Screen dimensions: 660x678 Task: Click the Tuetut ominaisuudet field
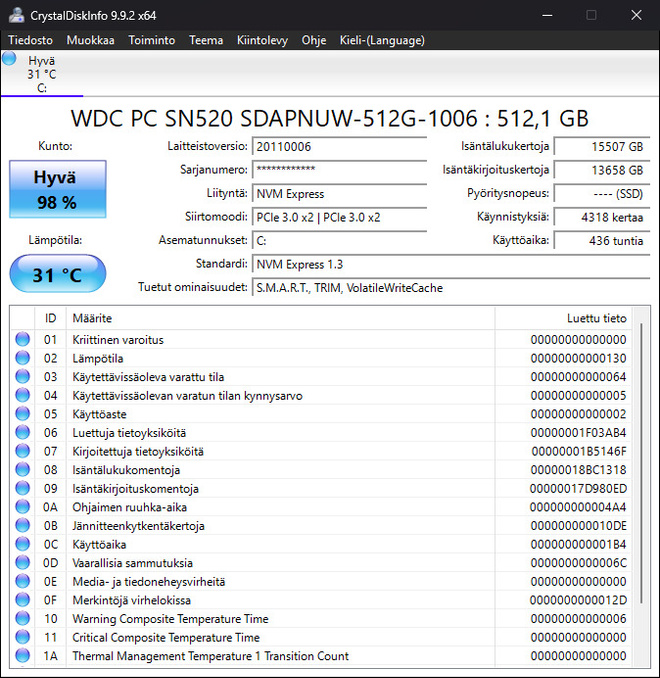coord(451,288)
